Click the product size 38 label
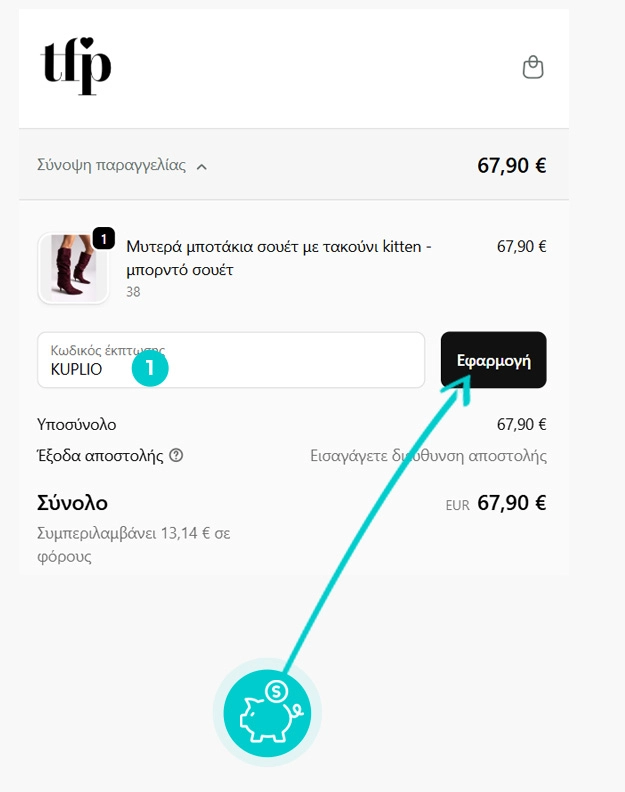The height and width of the screenshot is (792, 625). (x=133, y=292)
